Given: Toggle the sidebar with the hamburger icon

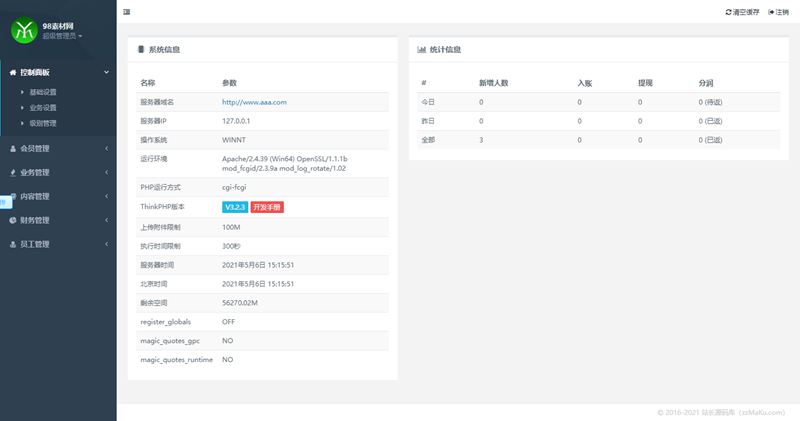Looking at the screenshot, I should tap(125, 12).
